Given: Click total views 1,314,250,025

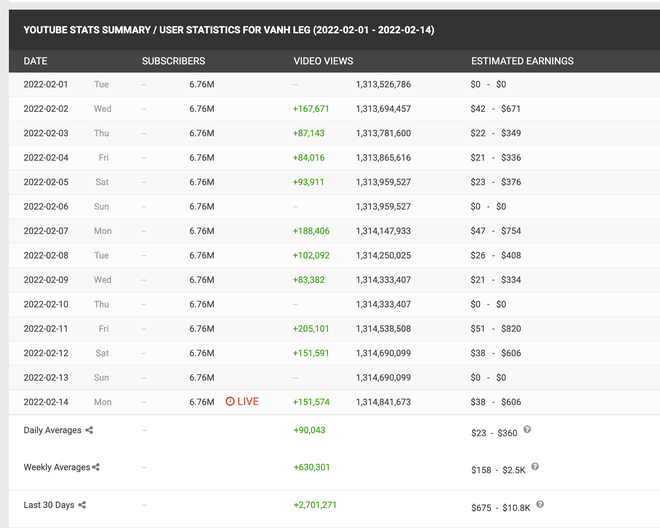Looking at the screenshot, I should [383, 255].
